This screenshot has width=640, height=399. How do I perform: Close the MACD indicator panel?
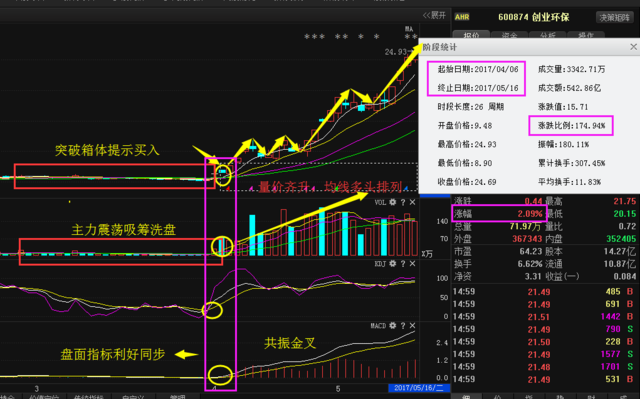point(413,326)
